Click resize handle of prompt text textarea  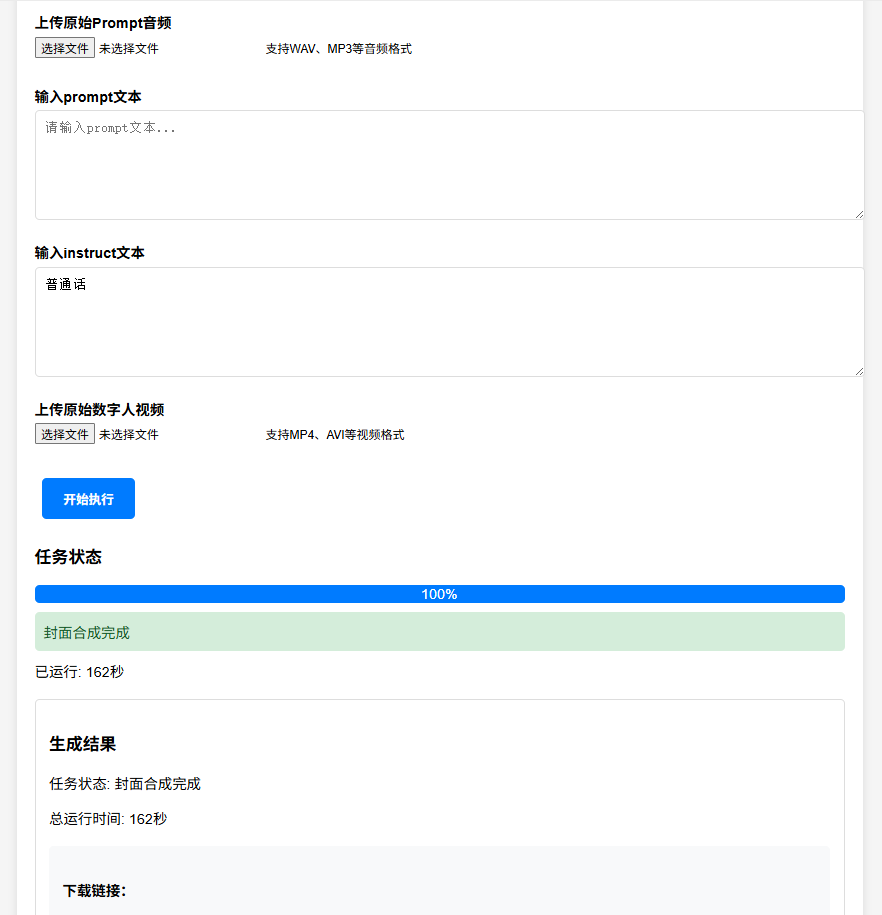859,214
